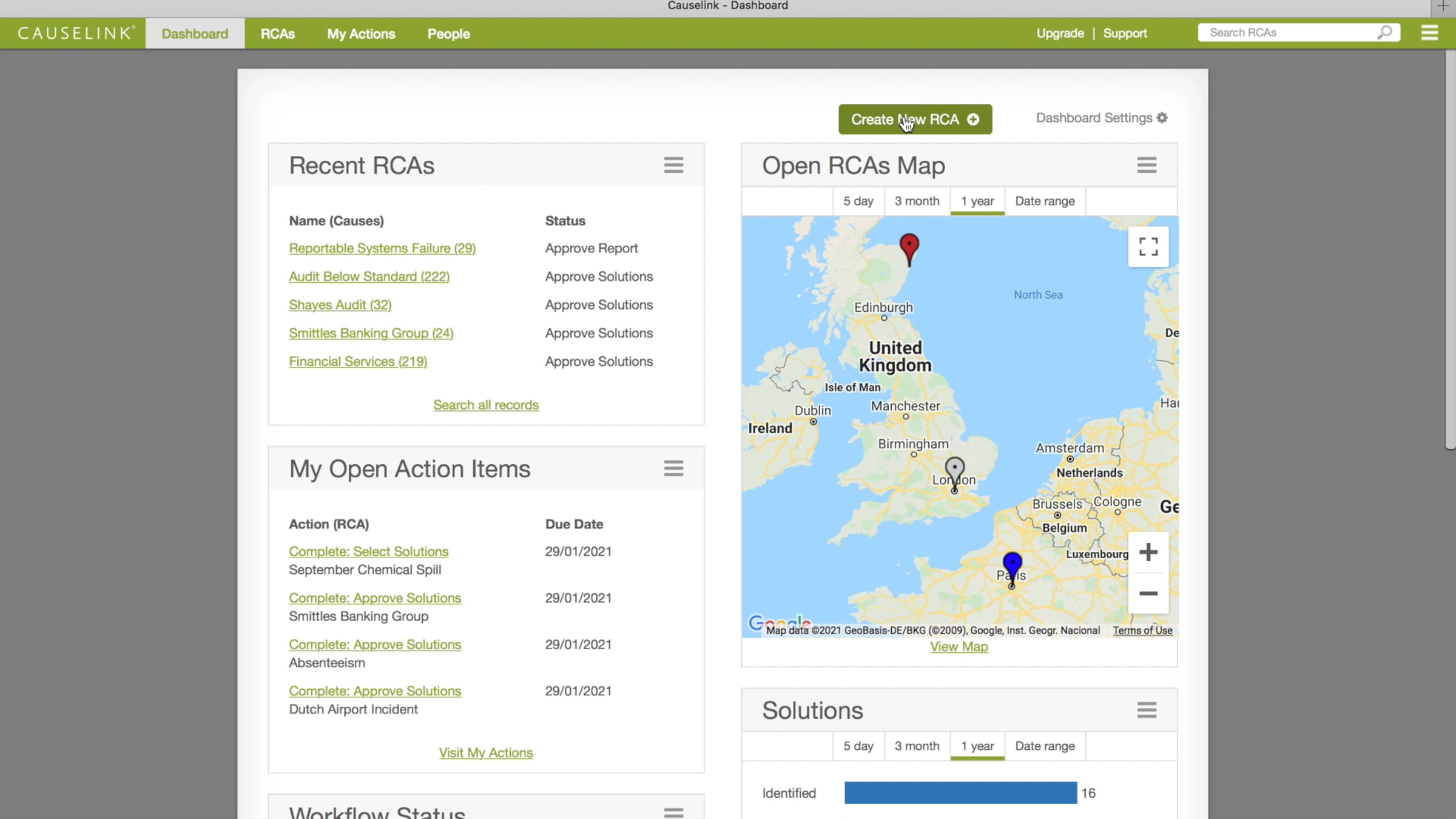Open Open RCAs Map panel menu

click(x=1147, y=165)
